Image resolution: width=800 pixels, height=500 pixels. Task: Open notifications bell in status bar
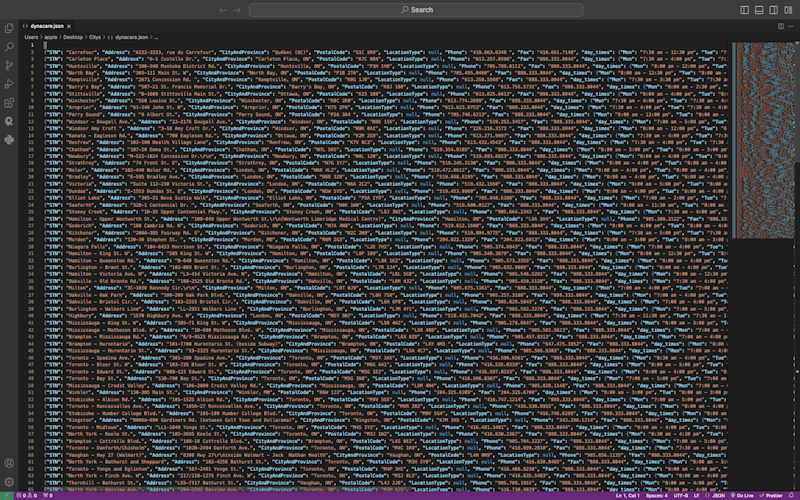[x=792, y=495]
